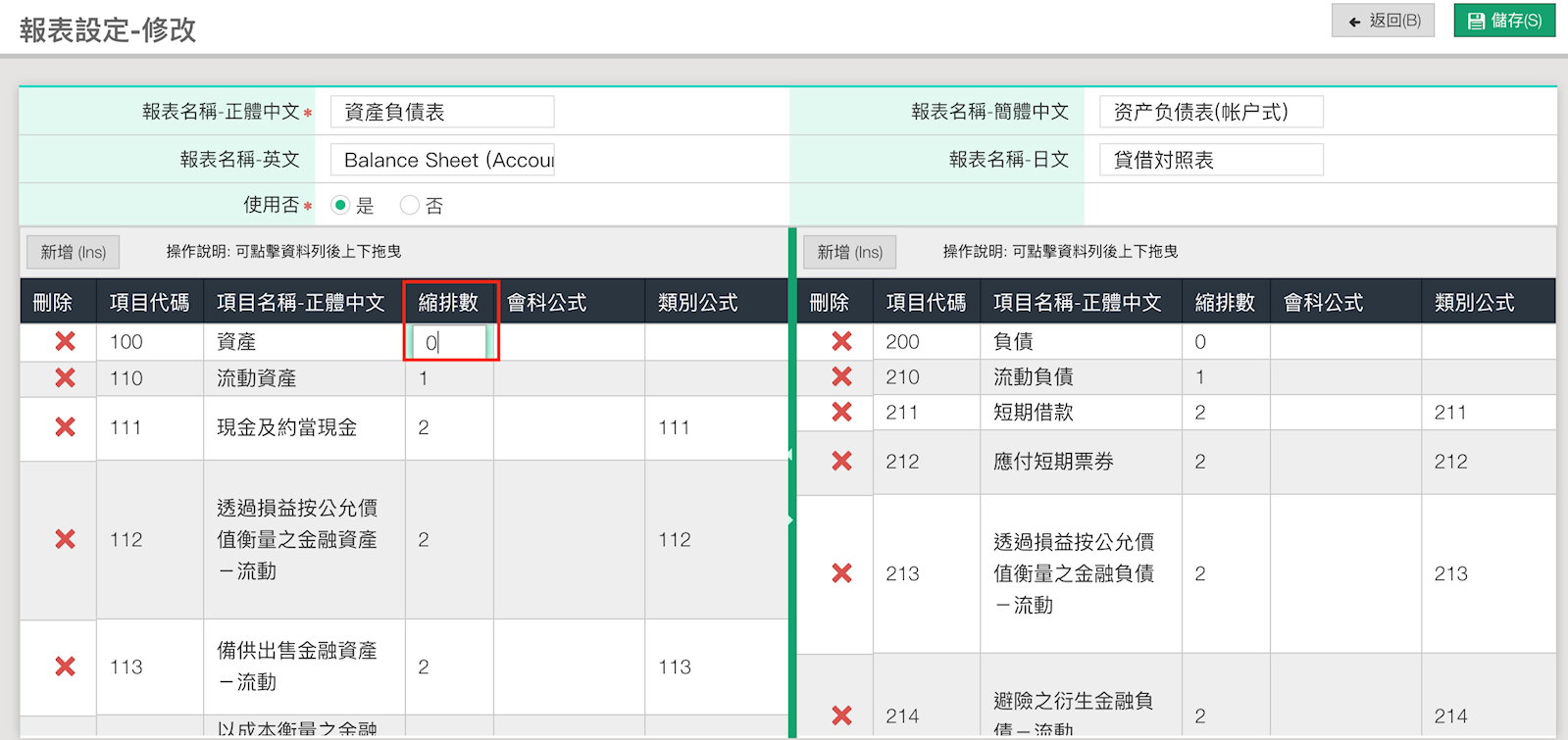Click the left table 類別公式 column header
The height and width of the screenshot is (740, 1568).
click(x=698, y=303)
